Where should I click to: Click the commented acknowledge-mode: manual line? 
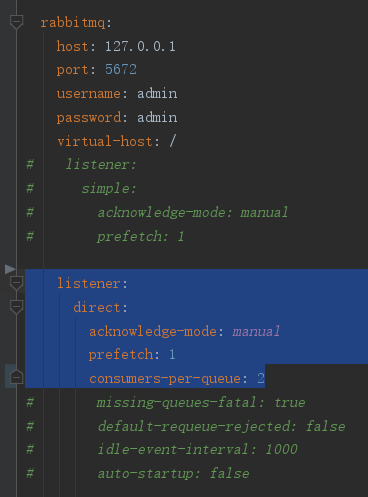193,212
